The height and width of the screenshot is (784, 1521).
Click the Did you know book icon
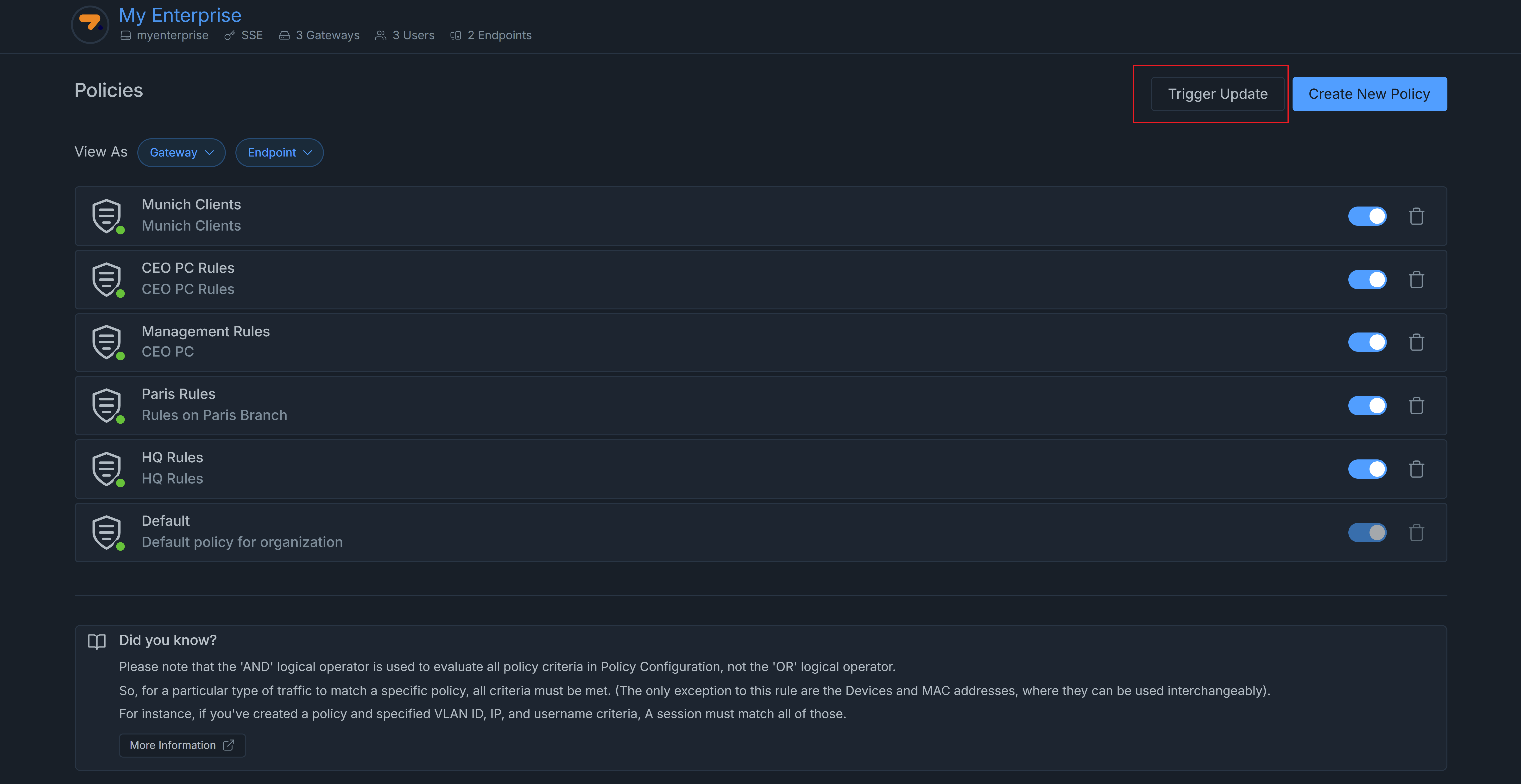97,642
